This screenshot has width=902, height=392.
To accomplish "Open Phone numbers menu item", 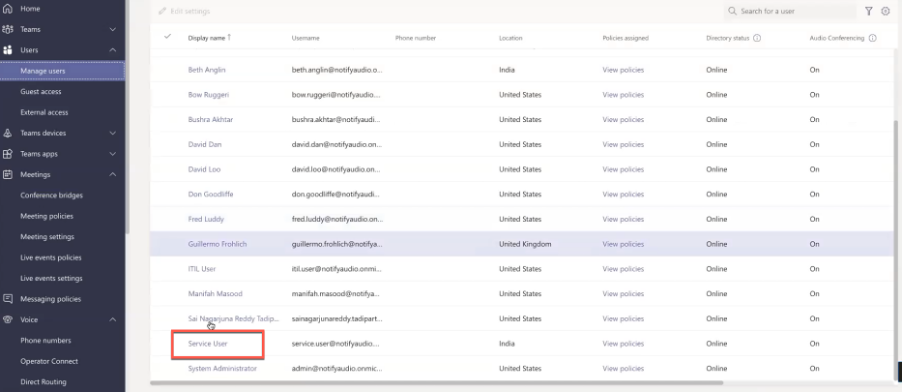I will click(45, 340).
